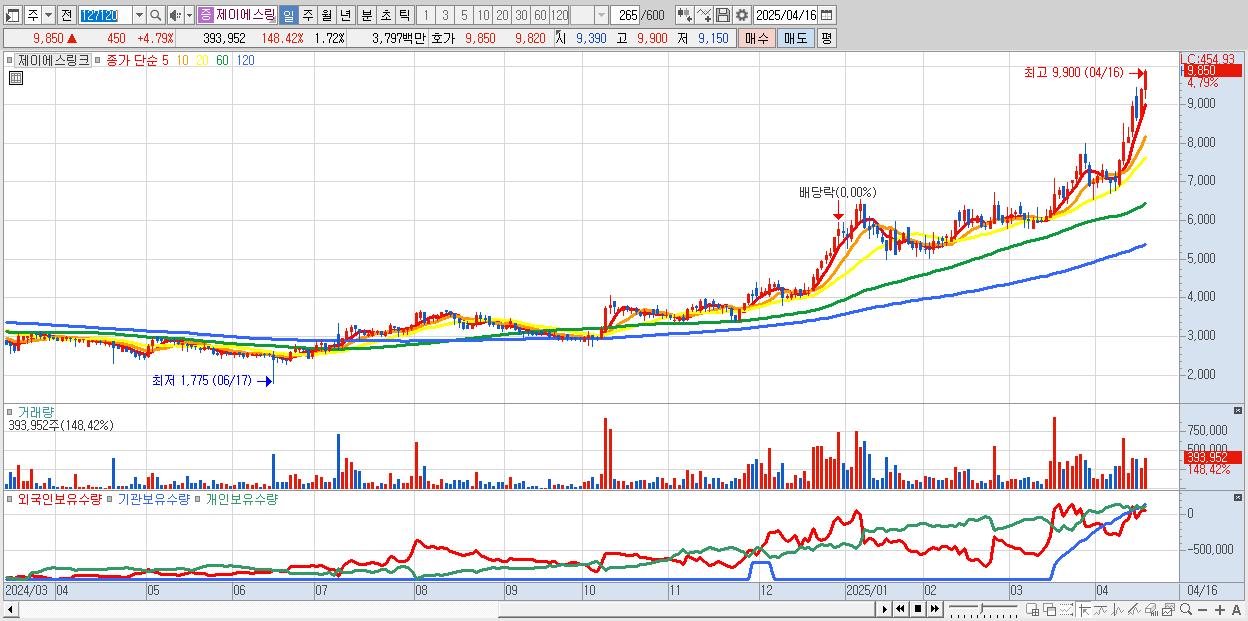This screenshot has width=1248, height=621.
Task: Click the 전 button
Action: point(66,15)
